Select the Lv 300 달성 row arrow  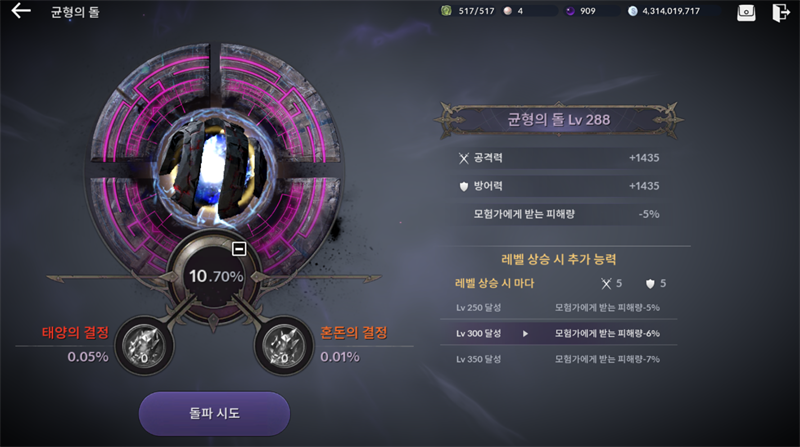tap(525, 334)
